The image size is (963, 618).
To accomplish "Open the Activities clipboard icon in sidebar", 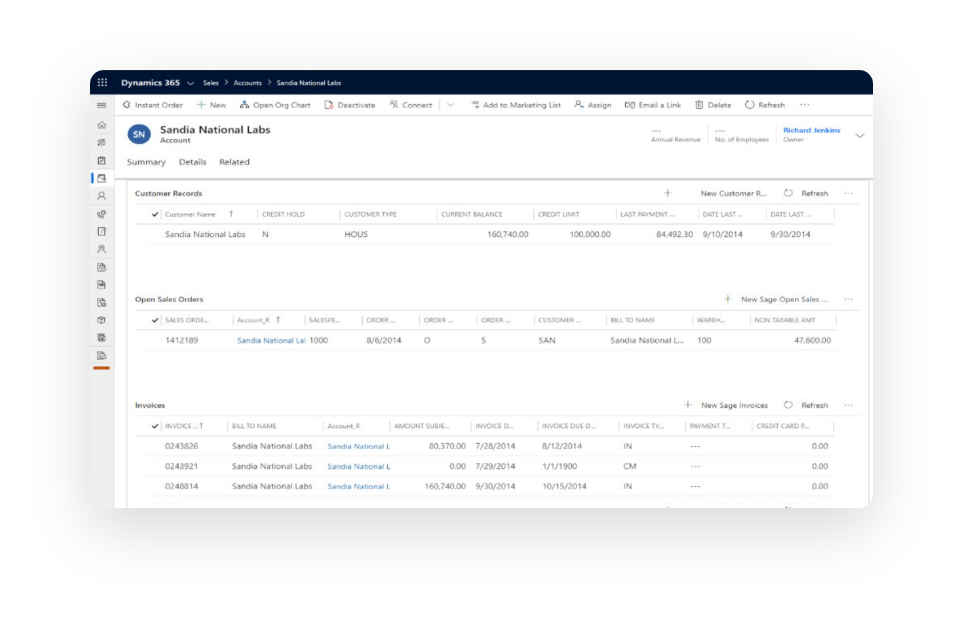I will click(x=102, y=160).
